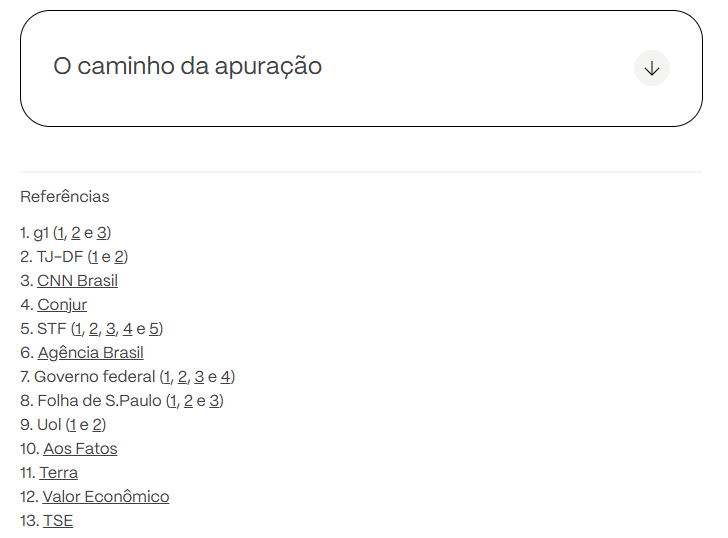The image size is (728, 538).
Task: Open the Conjur reference link
Action: 62,304
